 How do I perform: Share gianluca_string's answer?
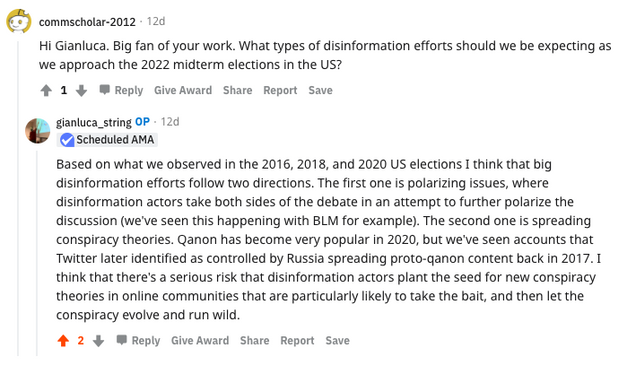(x=255, y=340)
